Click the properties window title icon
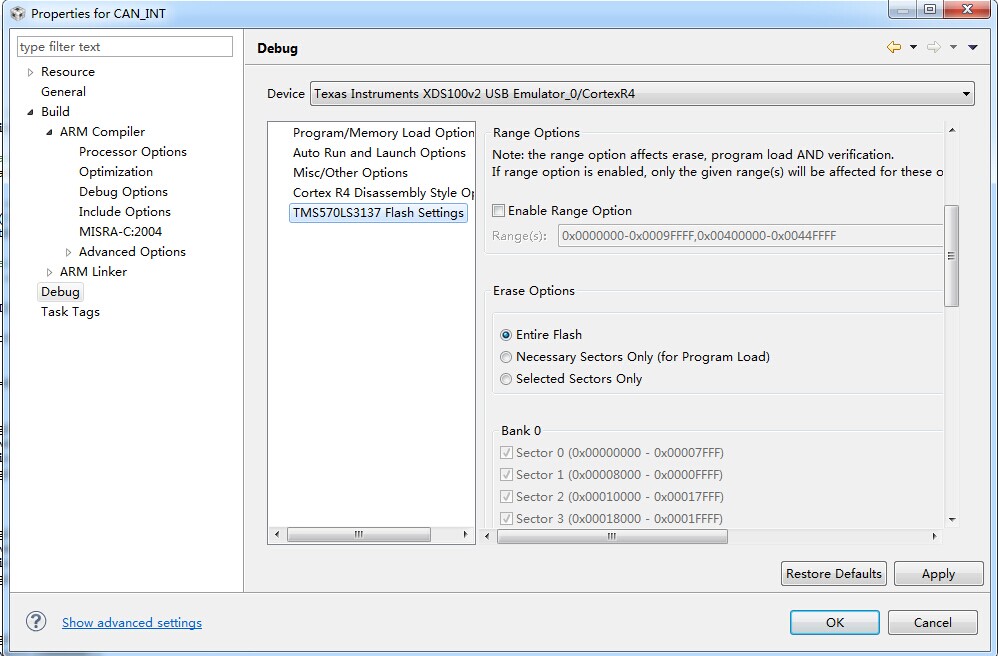 click(17, 13)
